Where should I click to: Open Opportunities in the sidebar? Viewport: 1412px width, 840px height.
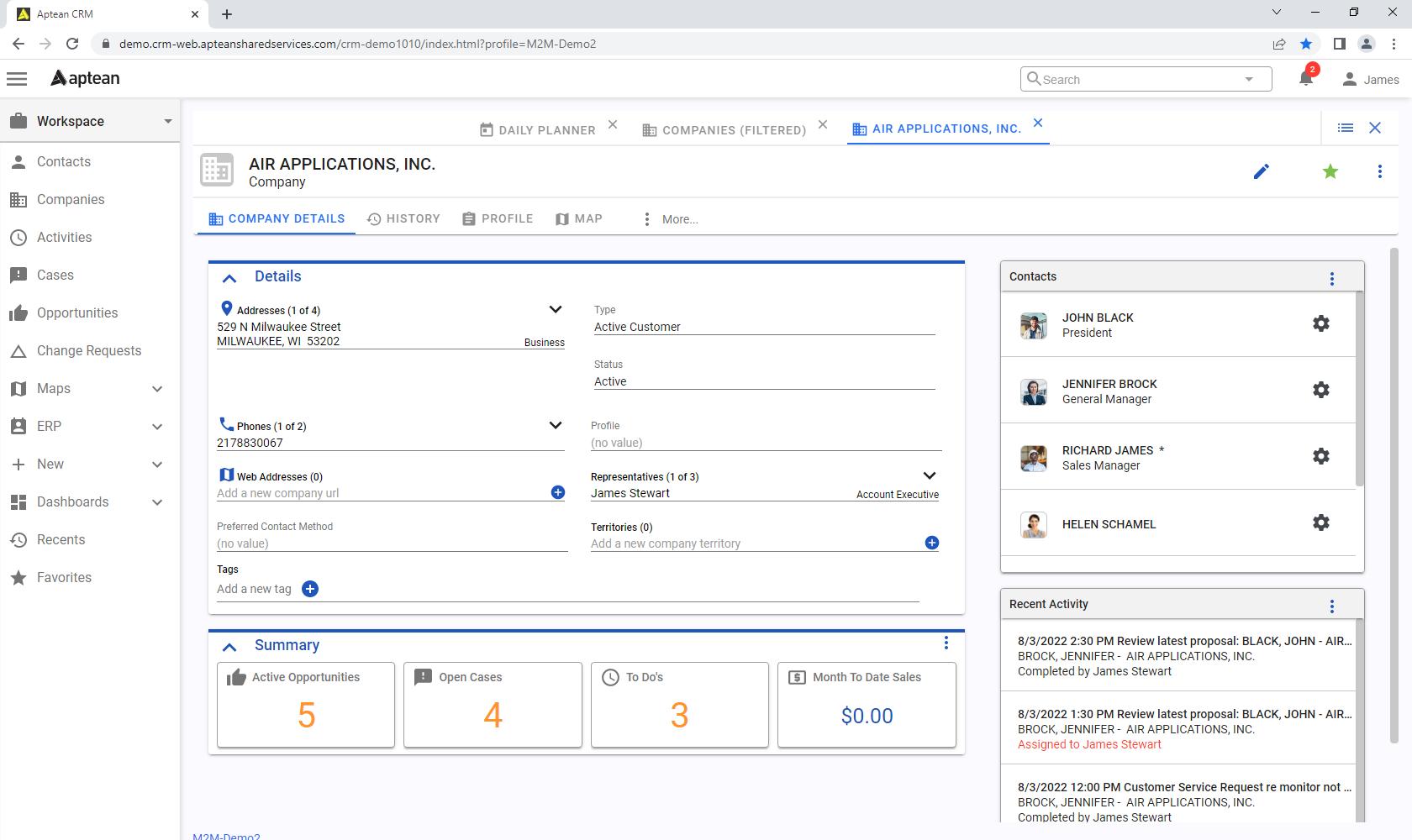tap(77, 312)
